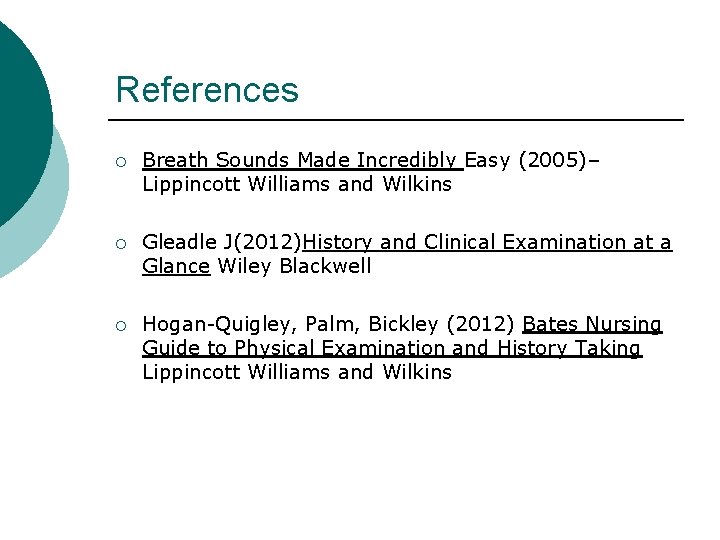Viewport: 720px width, 540px height.
Task: Open History and Clinical Examination underlined title
Action: (487, 242)
